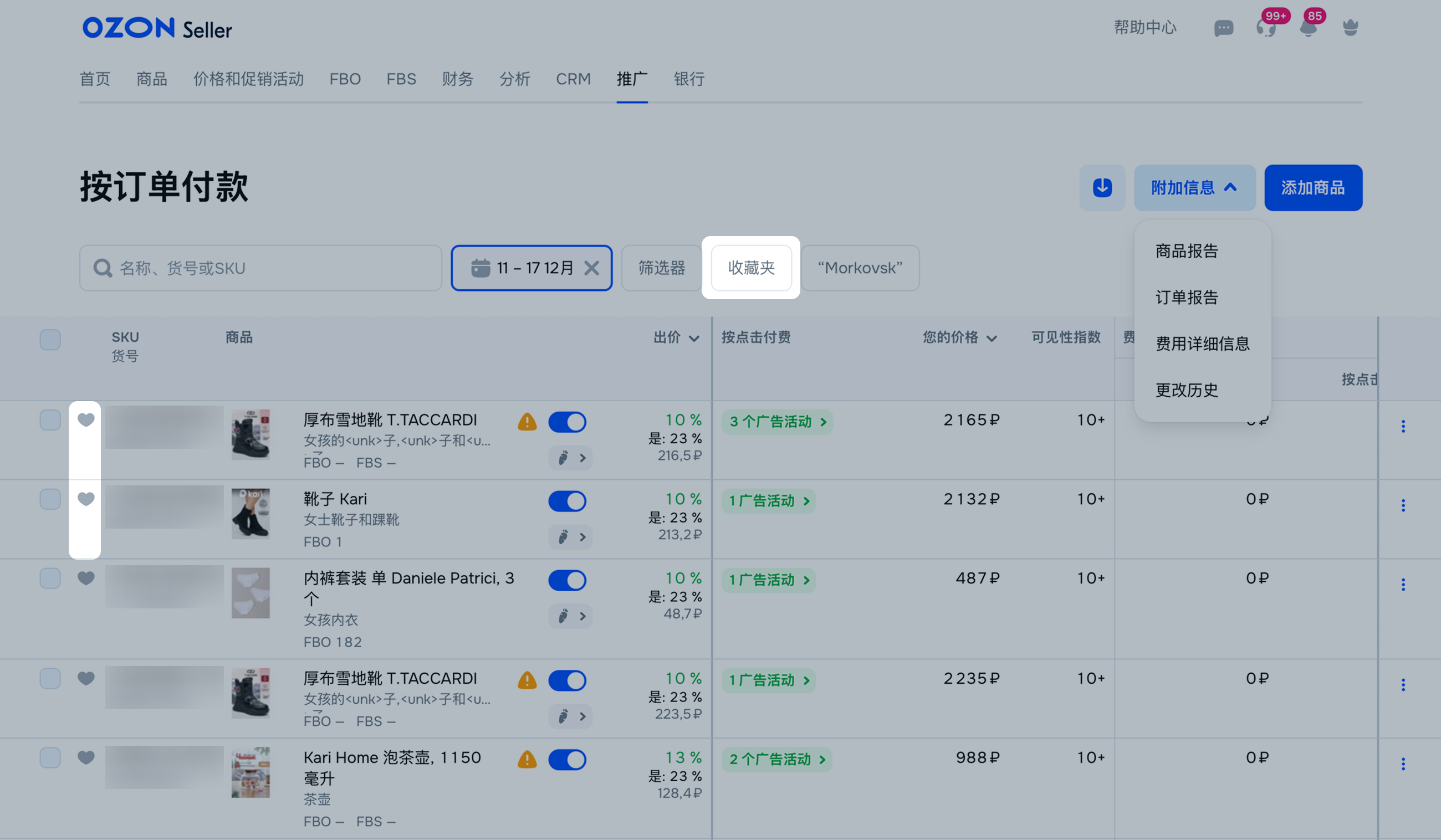The image size is (1441, 840).
Task: Open the chat messages icon
Action: coord(1223,28)
